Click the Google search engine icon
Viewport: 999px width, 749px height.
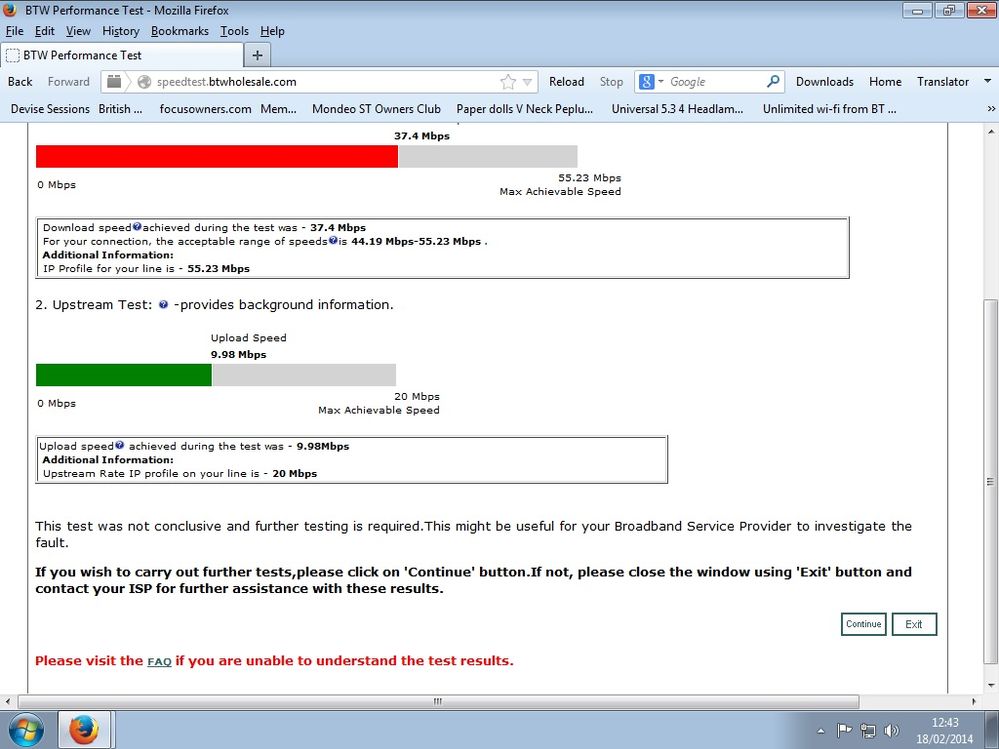pos(647,82)
